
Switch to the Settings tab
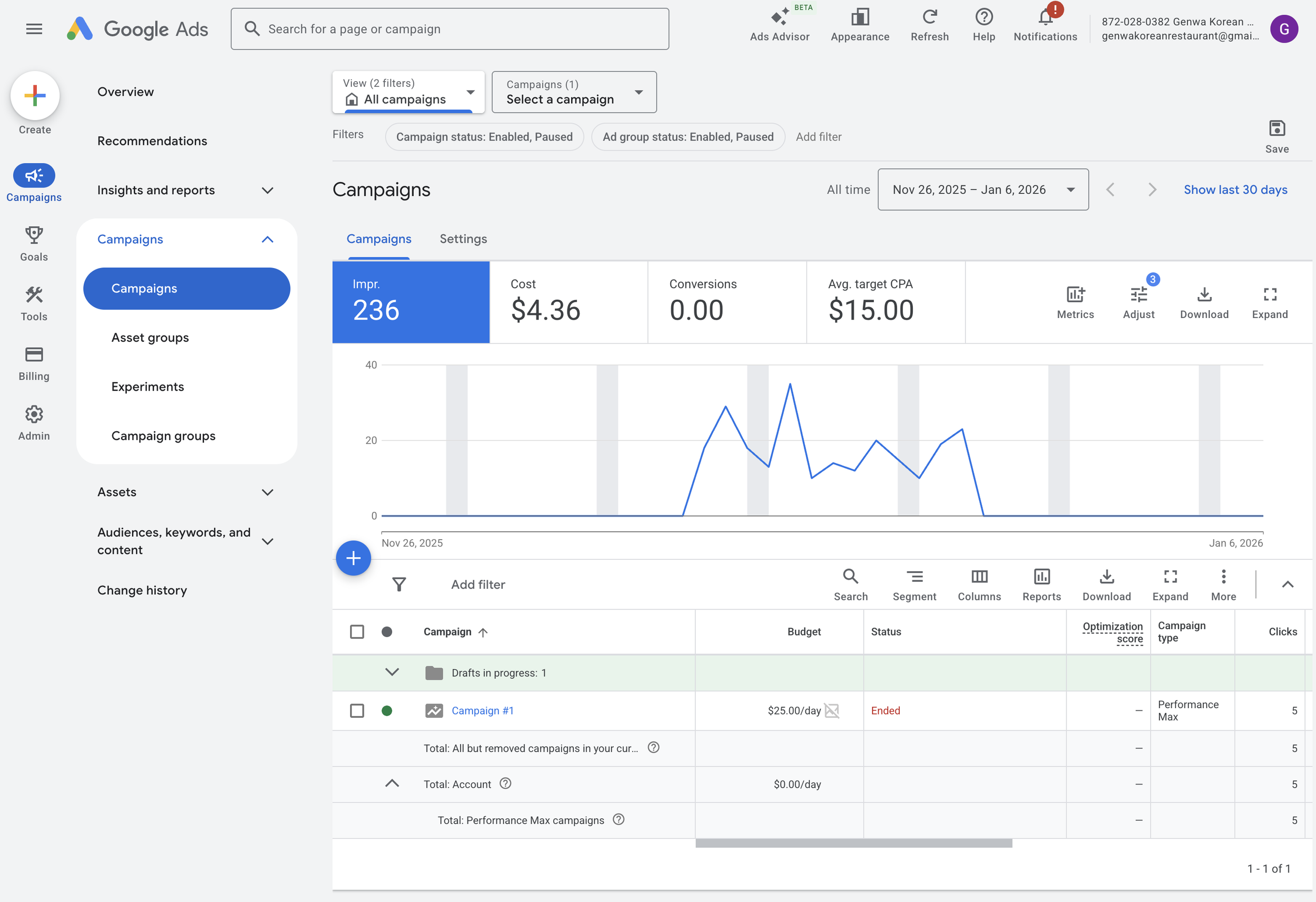pyautogui.click(x=463, y=239)
